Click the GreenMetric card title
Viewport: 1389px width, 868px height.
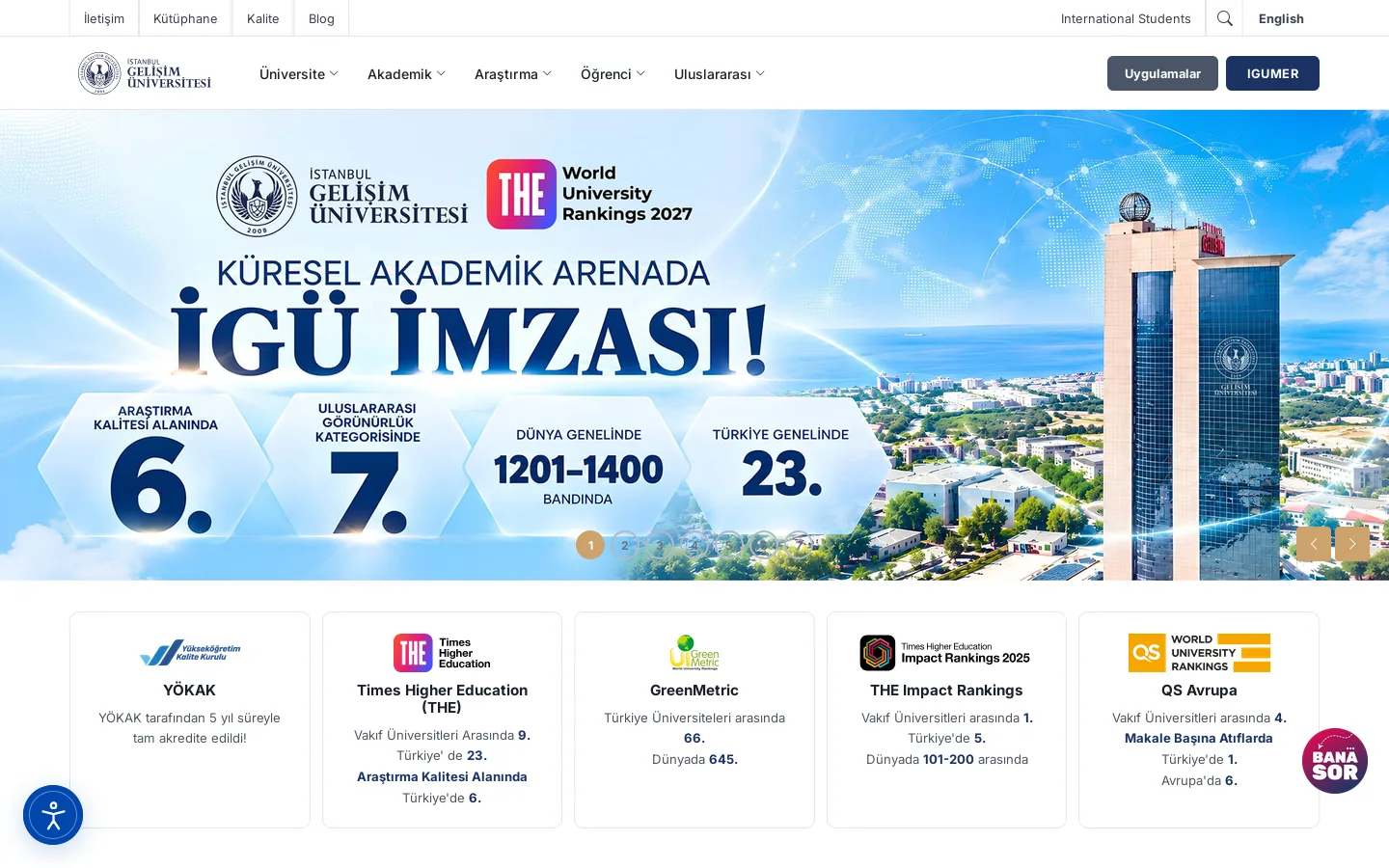694,690
